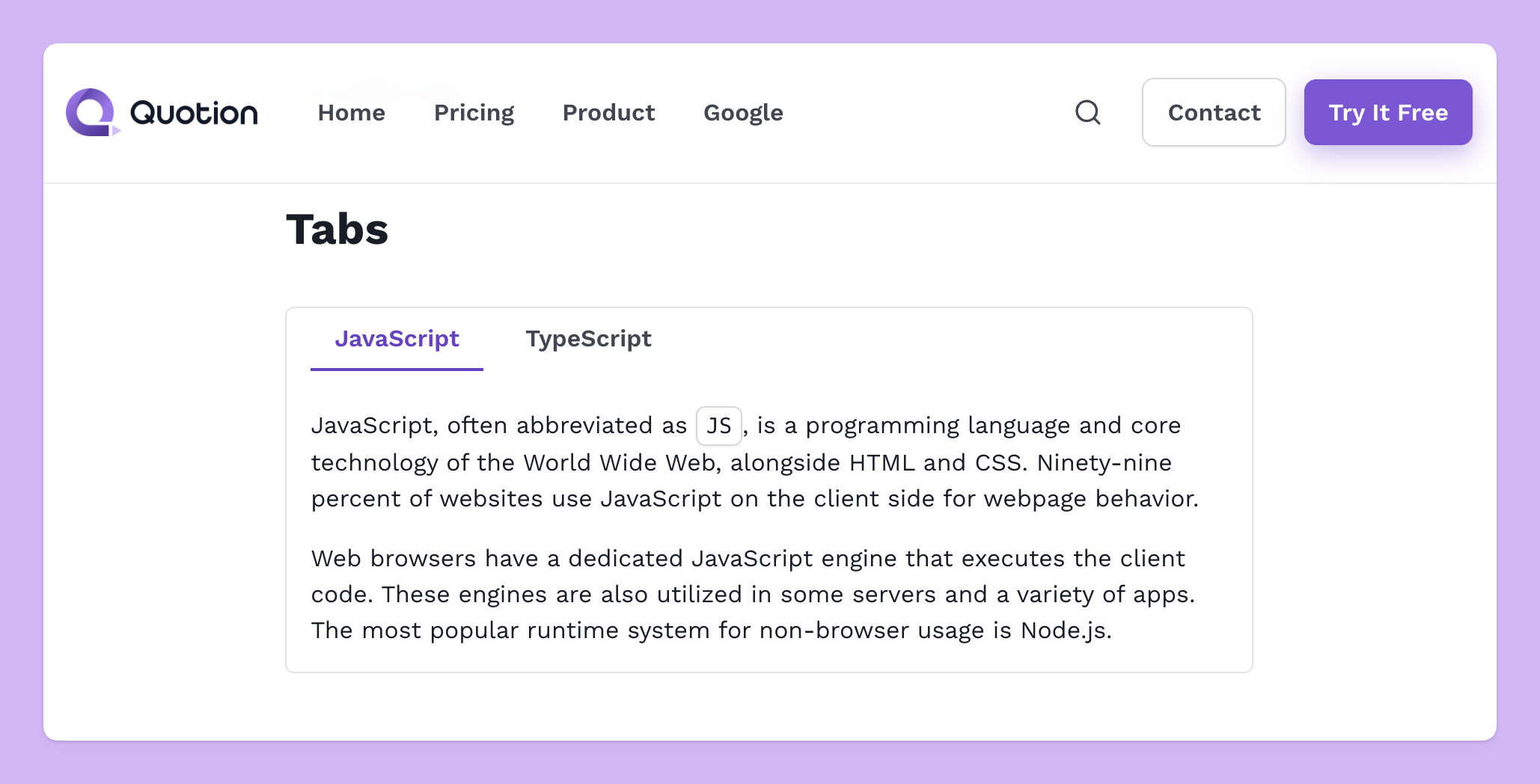Image resolution: width=1540 pixels, height=784 pixels.
Task: Click the Contact button
Action: click(1214, 112)
